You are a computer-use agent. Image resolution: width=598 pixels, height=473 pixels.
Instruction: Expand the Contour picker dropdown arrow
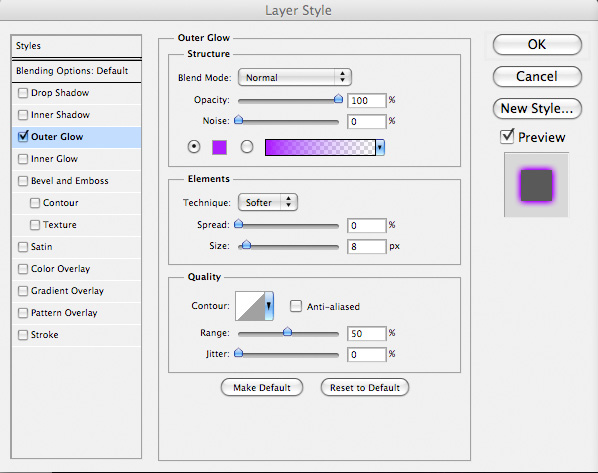(x=269, y=306)
